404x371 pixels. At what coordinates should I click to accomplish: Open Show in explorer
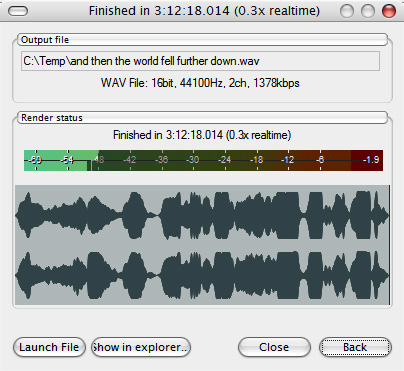141,347
